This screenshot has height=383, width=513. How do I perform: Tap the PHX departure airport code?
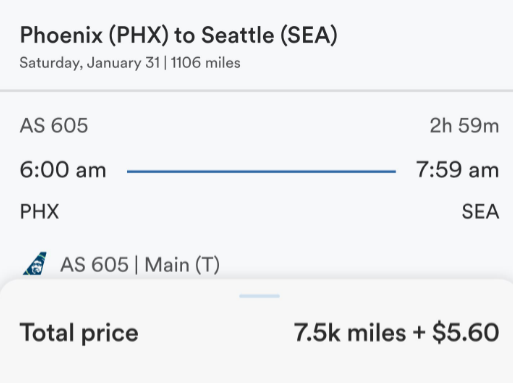39,211
